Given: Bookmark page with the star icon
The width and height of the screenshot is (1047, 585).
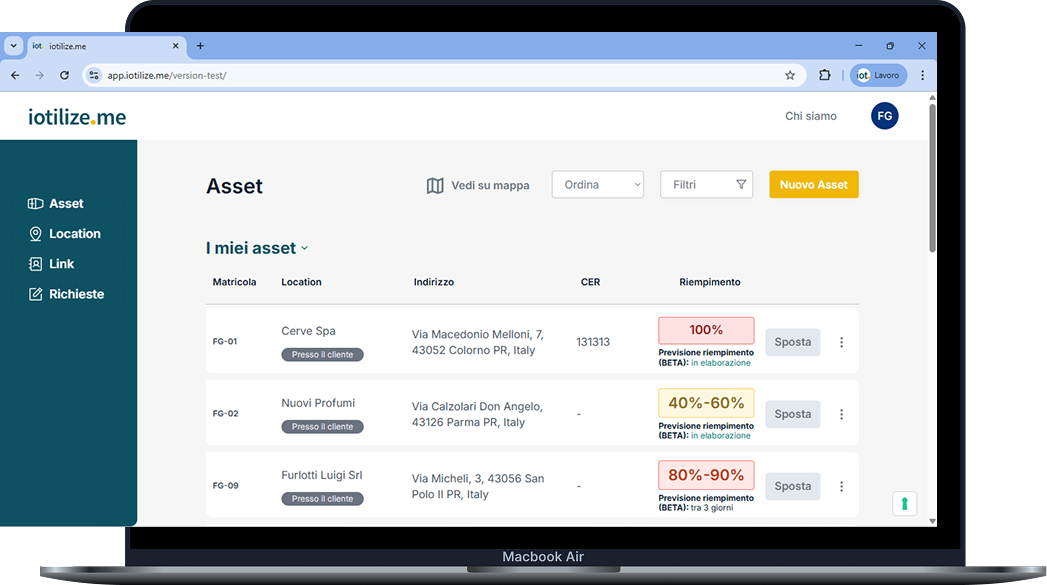Looking at the screenshot, I should tap(790, 75).
